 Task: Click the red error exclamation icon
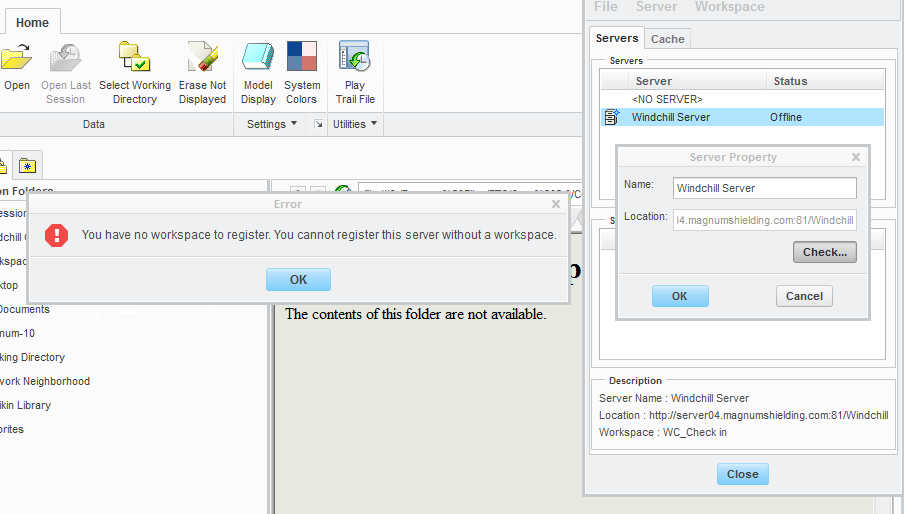click(56, 235)
